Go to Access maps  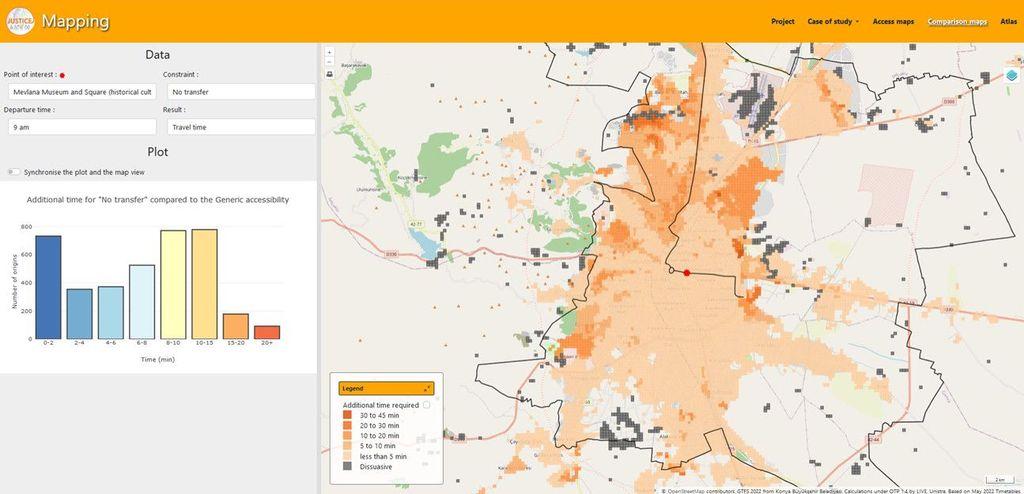point(893,22)
